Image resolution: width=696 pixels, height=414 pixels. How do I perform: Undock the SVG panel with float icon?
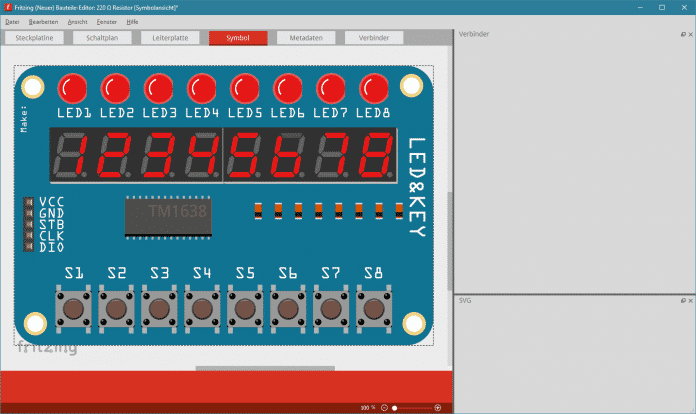click(x=682, y=300)
